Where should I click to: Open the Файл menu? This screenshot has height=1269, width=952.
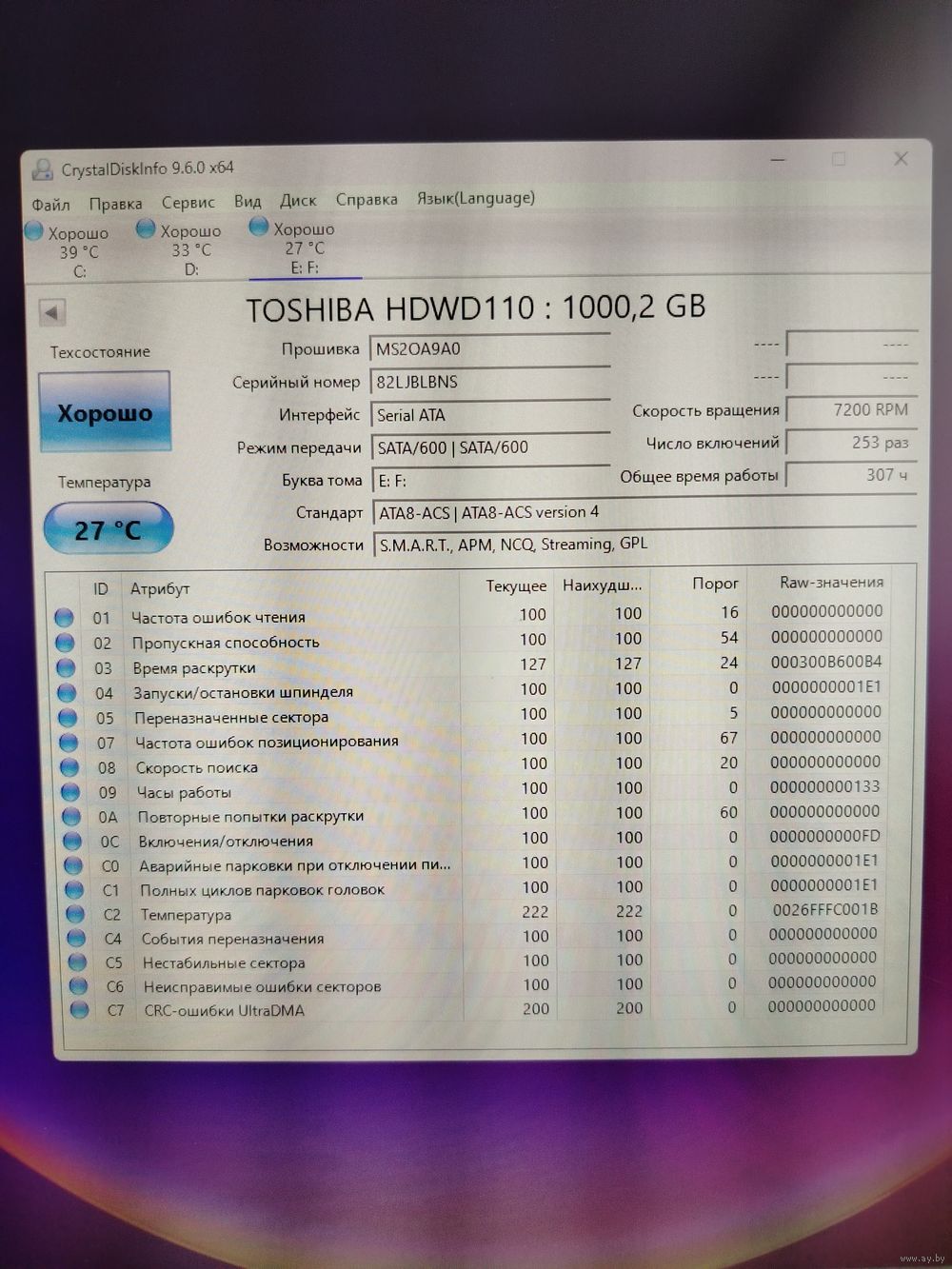[50, 205]
